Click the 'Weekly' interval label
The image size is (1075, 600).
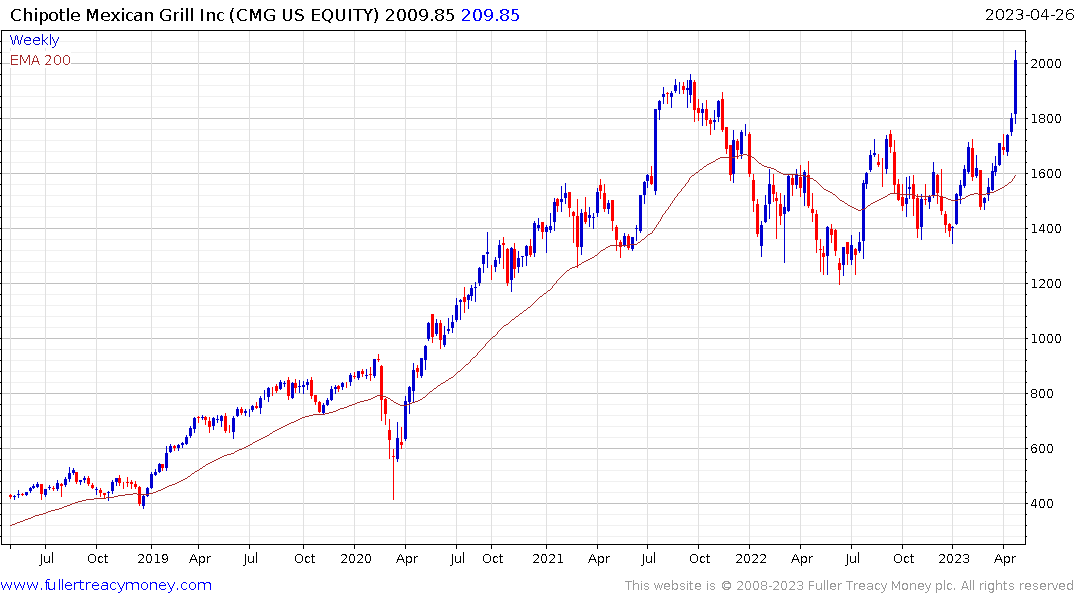click(x=34, y=40)
